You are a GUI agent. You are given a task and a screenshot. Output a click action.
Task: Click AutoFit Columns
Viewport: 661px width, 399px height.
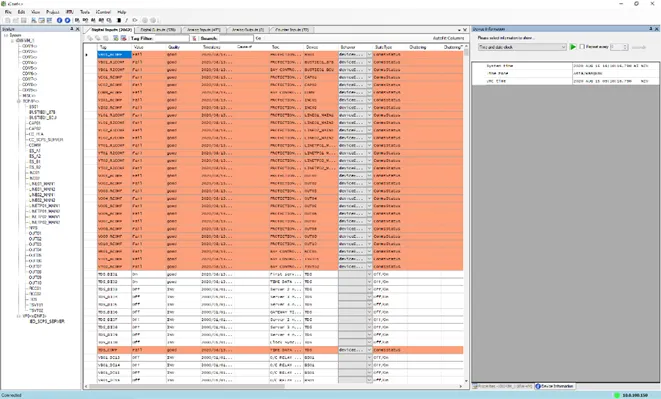tap(449, 38)
